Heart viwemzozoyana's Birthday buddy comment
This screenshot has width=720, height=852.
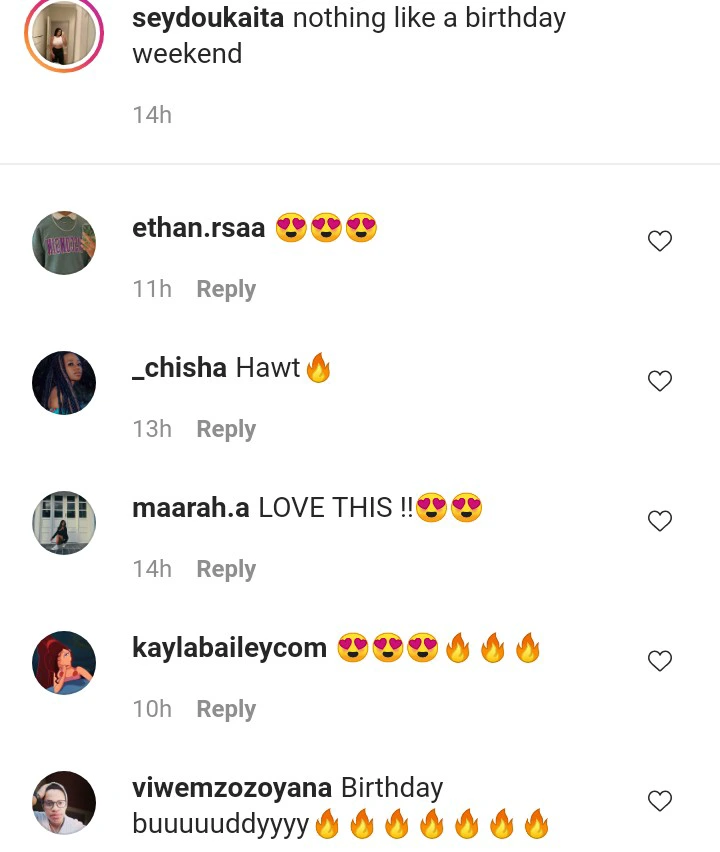click(660, 801)
